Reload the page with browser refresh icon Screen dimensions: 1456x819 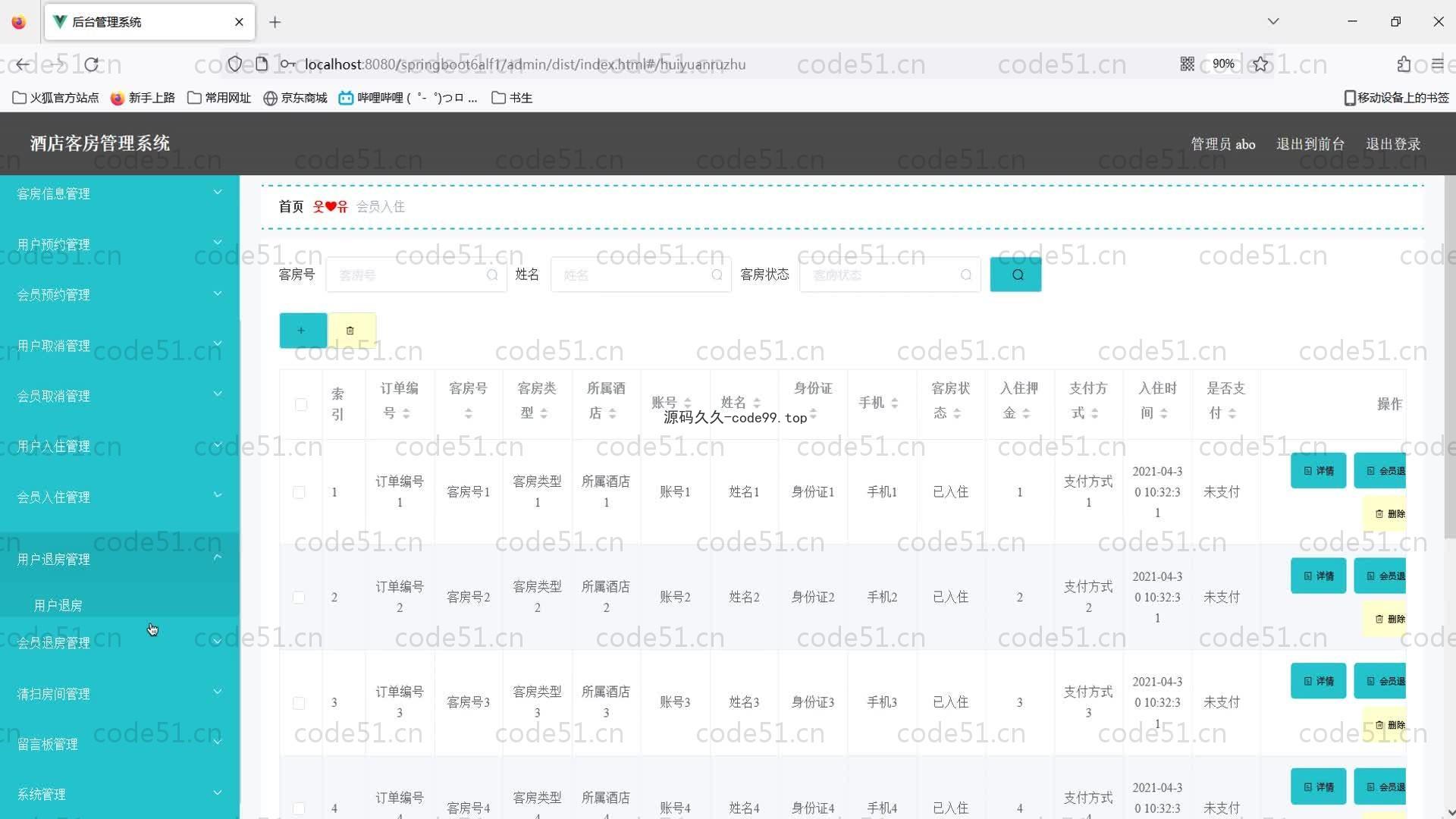pos(92,64)
